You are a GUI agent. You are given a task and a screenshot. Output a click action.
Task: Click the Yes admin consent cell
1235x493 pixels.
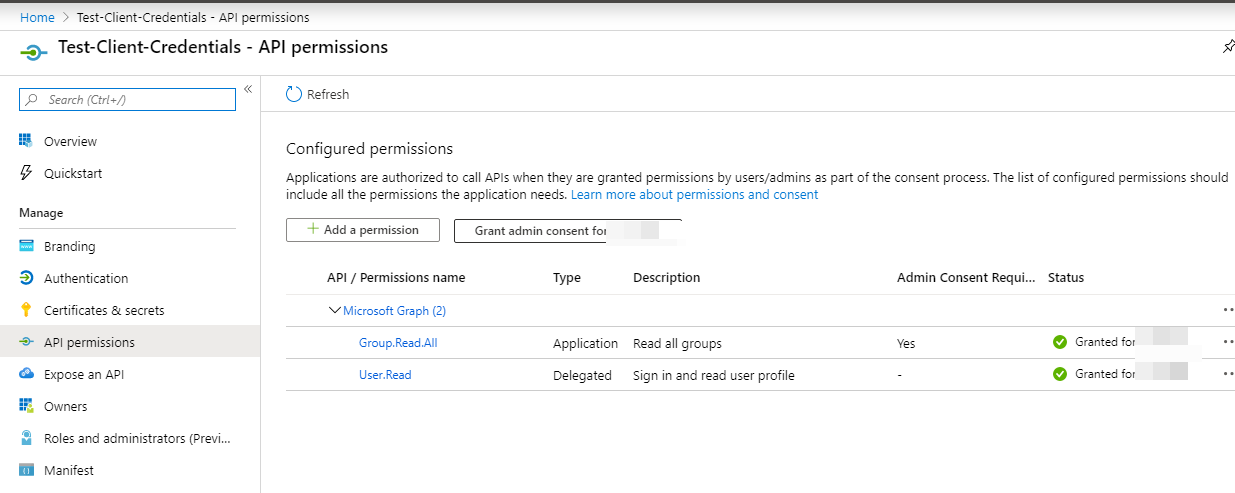coord(906,343)
